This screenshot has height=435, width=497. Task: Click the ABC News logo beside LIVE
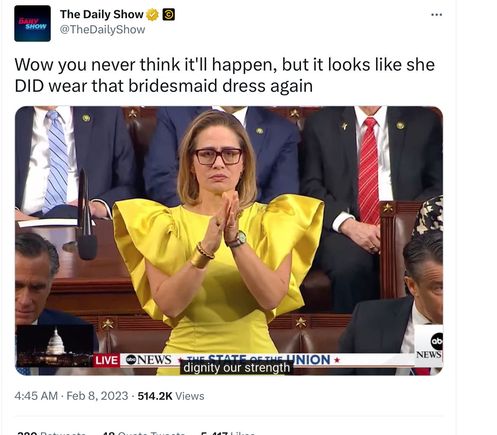click(x=149, y=360)
